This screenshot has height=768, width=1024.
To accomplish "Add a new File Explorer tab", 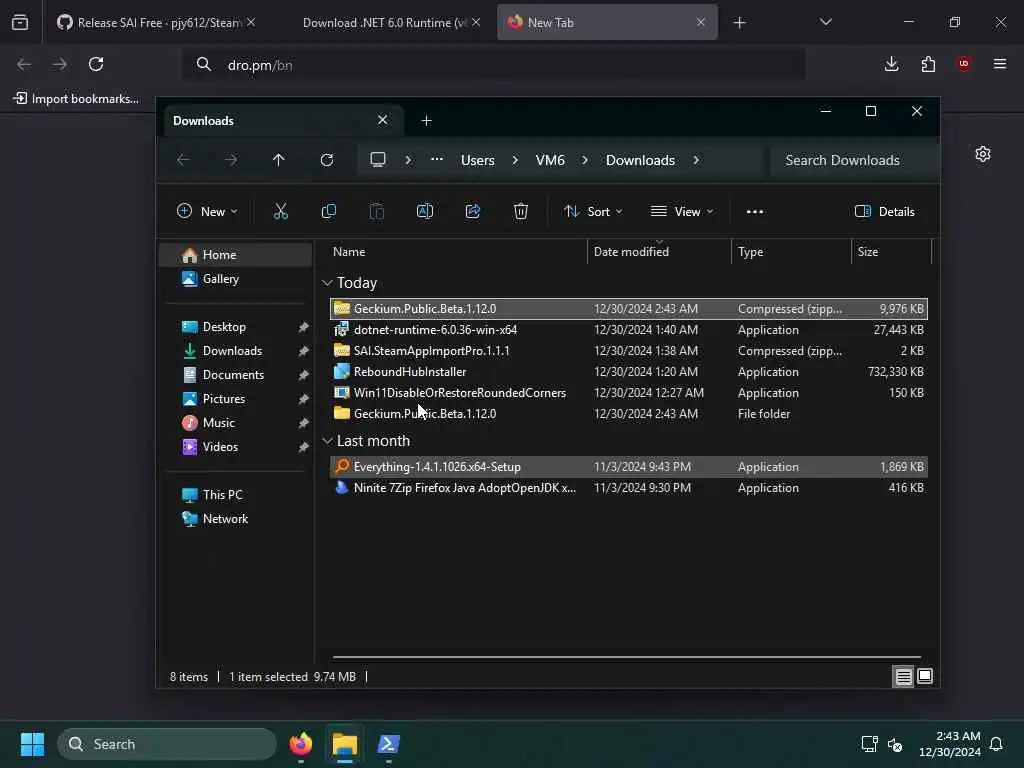I will point(426,120).
